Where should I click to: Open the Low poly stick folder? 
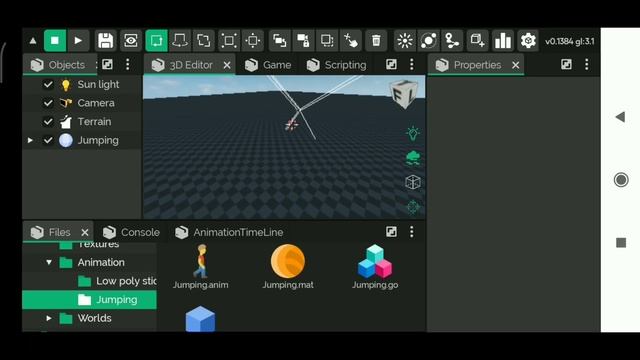click(x=117, y=281)
